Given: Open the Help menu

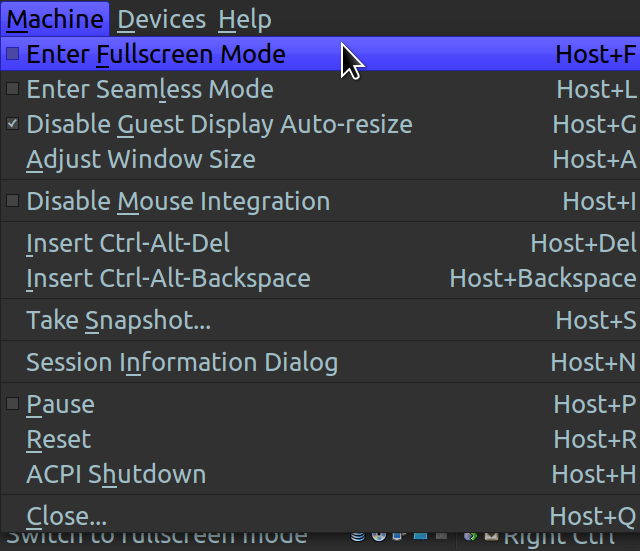Looking at the screenshot, I should click(245, 19).
